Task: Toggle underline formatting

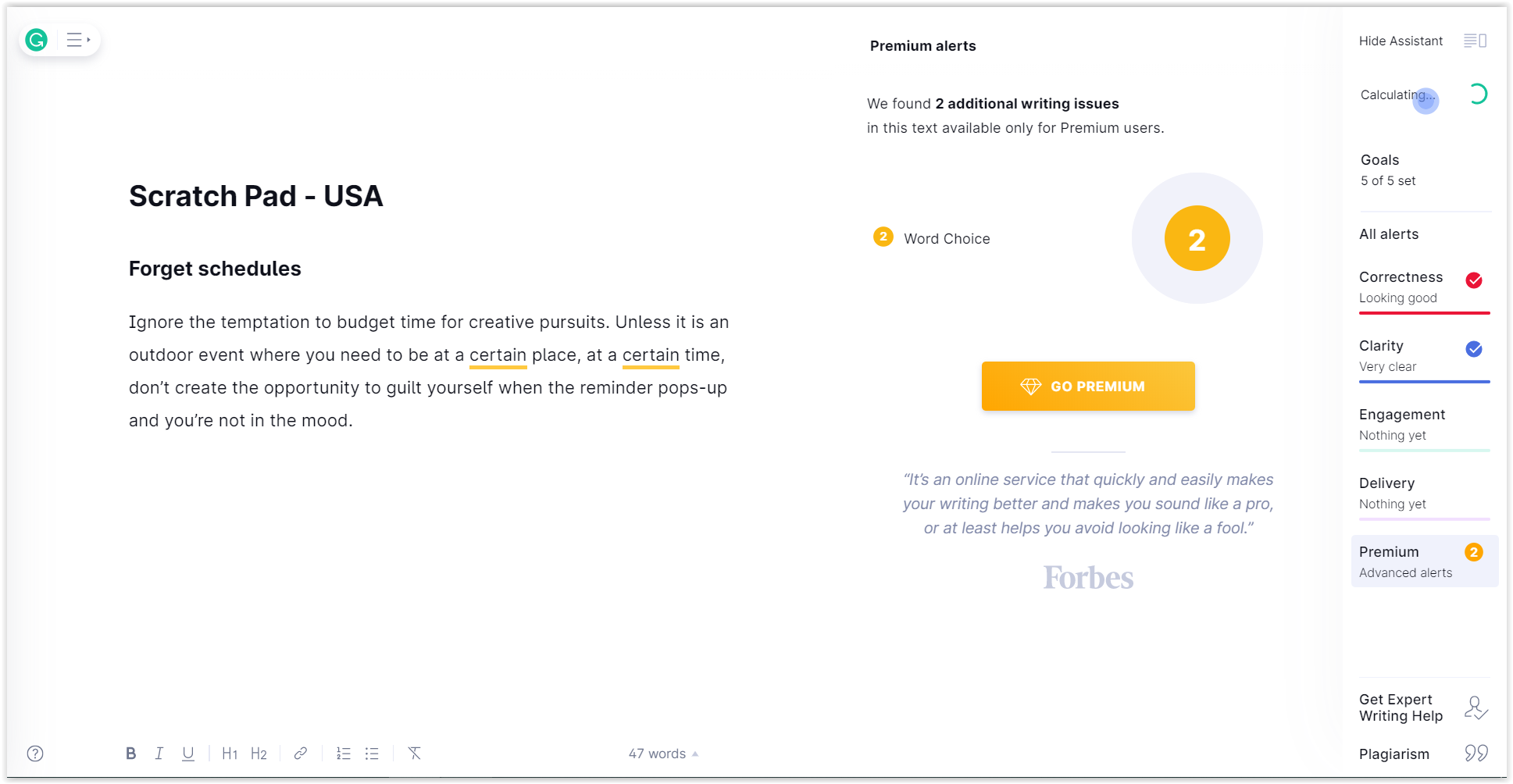Action: [188, 754]
